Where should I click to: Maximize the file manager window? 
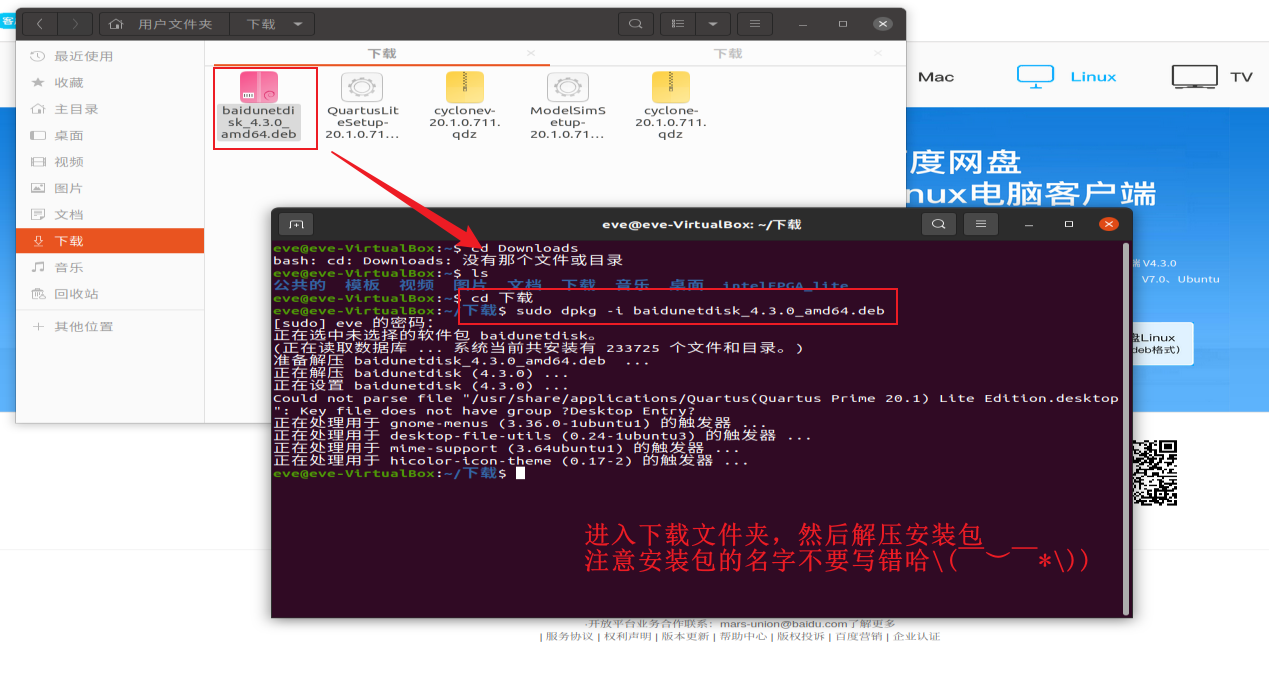click(x=845, y=24)
